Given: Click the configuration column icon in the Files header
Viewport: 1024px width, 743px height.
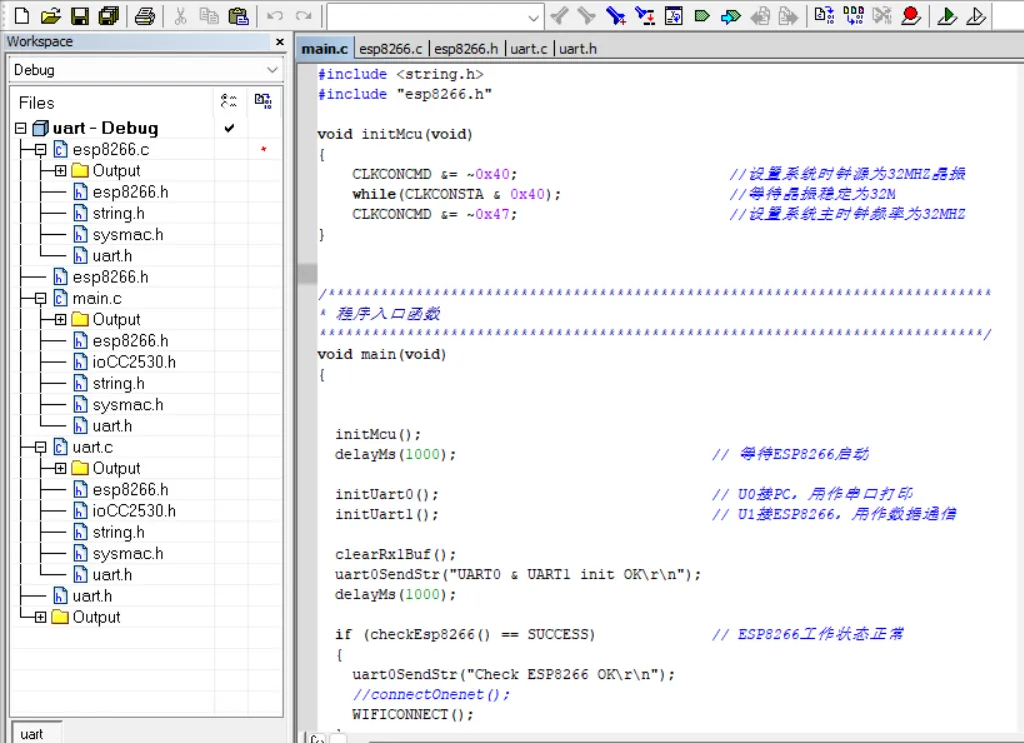Looking at the screenshot, I should [229, 101].
